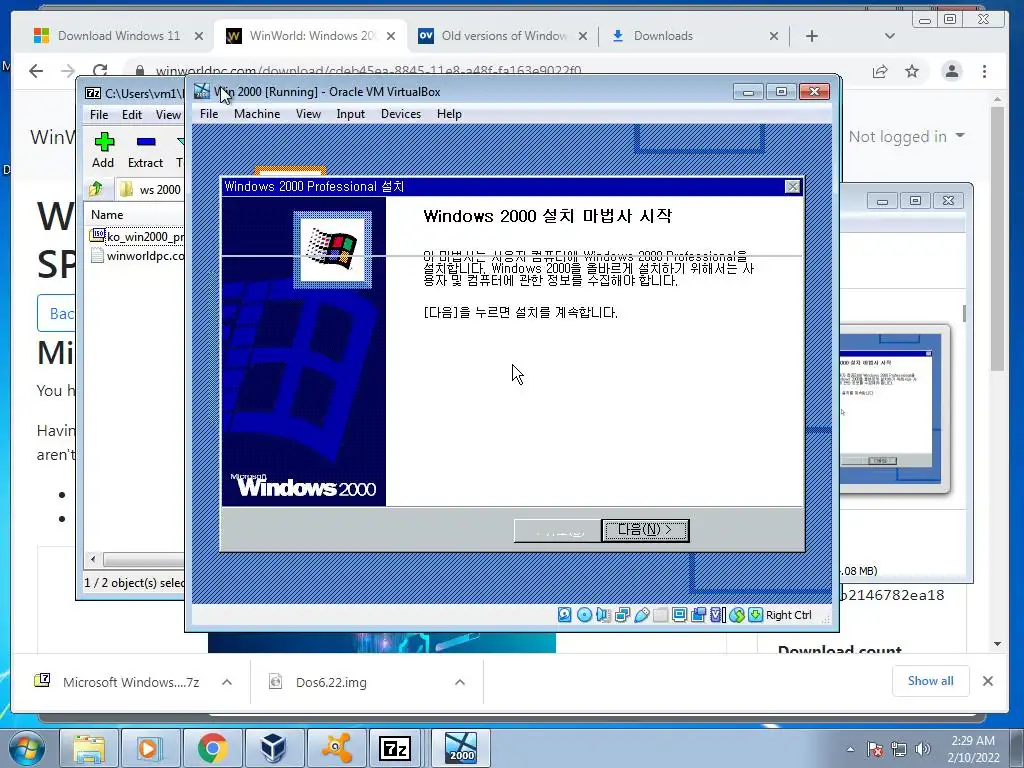Click the VM preview thumbnail behind VirtualBox
The height and width of the screenshot is (768, 1024).
pos(894,409)
